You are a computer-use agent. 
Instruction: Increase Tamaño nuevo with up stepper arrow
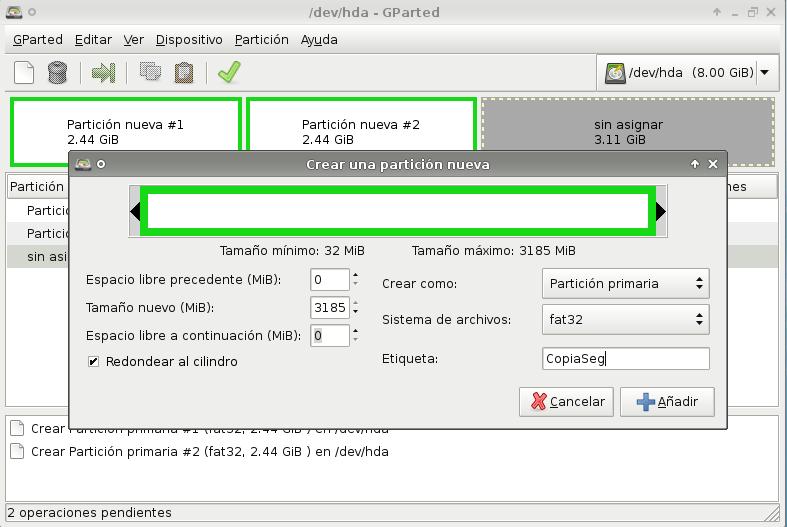355,302
